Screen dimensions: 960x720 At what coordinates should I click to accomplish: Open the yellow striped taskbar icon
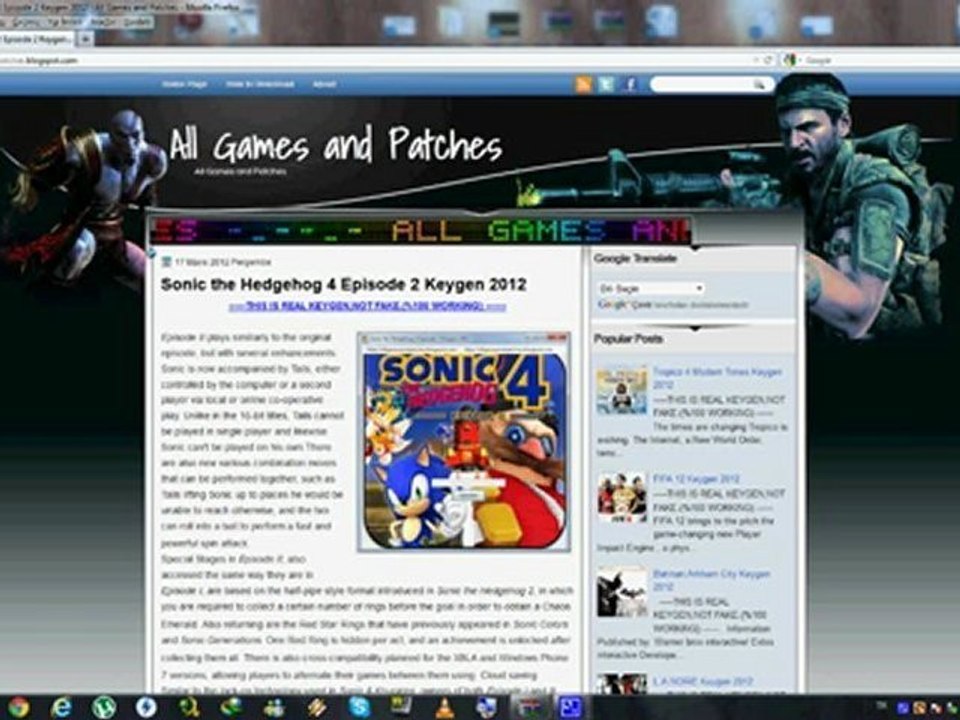point(317,707)
